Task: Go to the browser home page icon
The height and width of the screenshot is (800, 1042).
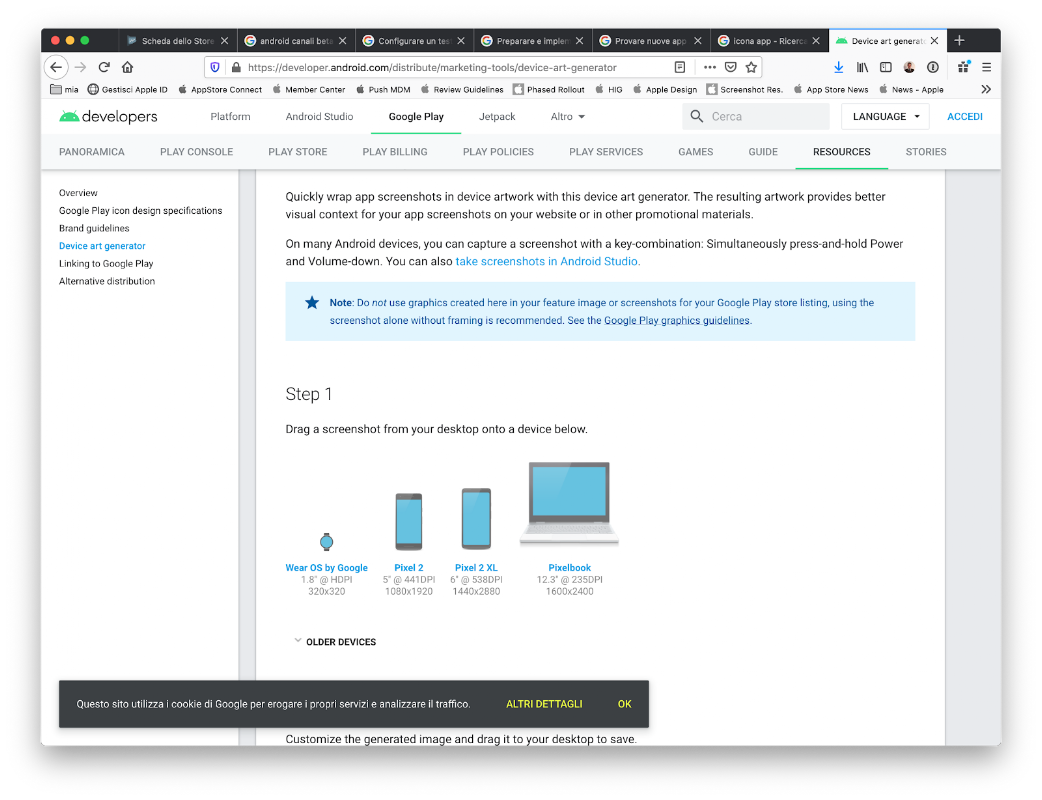Action: (x=128, y=67)
